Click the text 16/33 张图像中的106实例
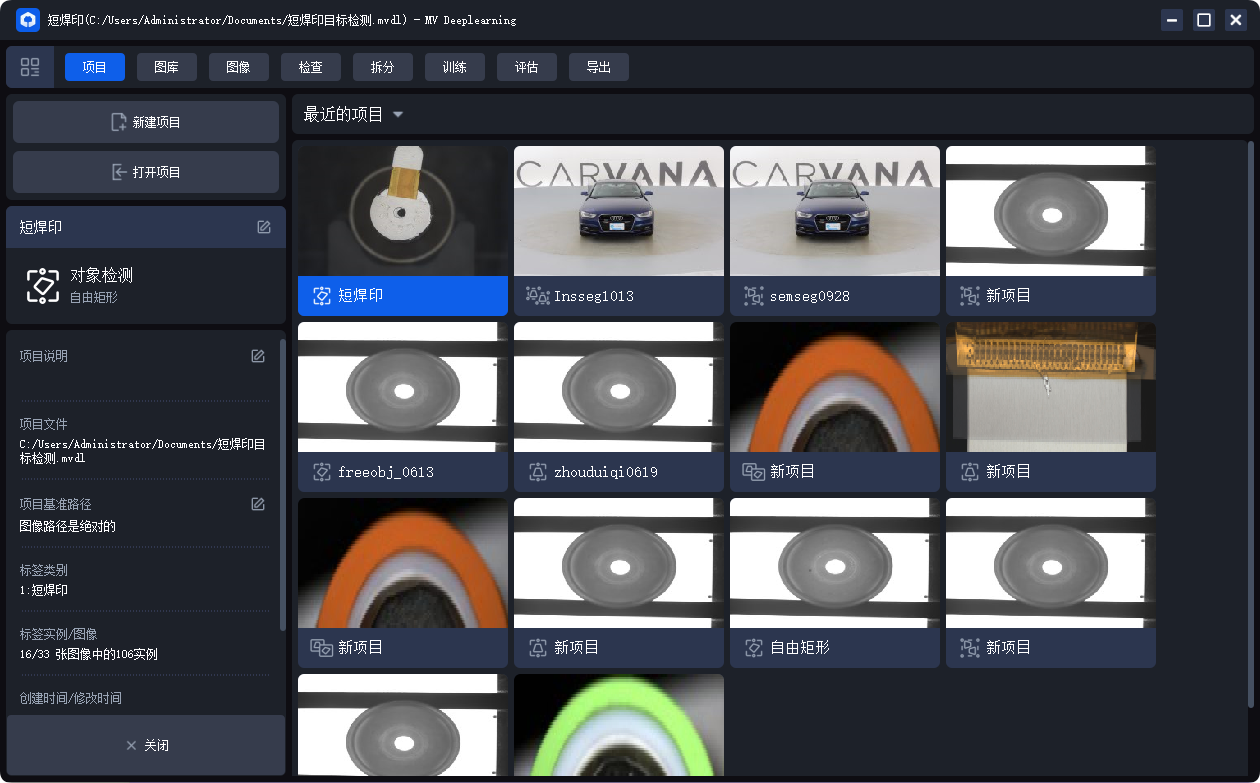Viewport: 1260px width, 783px height. click(x=89, y=655)
